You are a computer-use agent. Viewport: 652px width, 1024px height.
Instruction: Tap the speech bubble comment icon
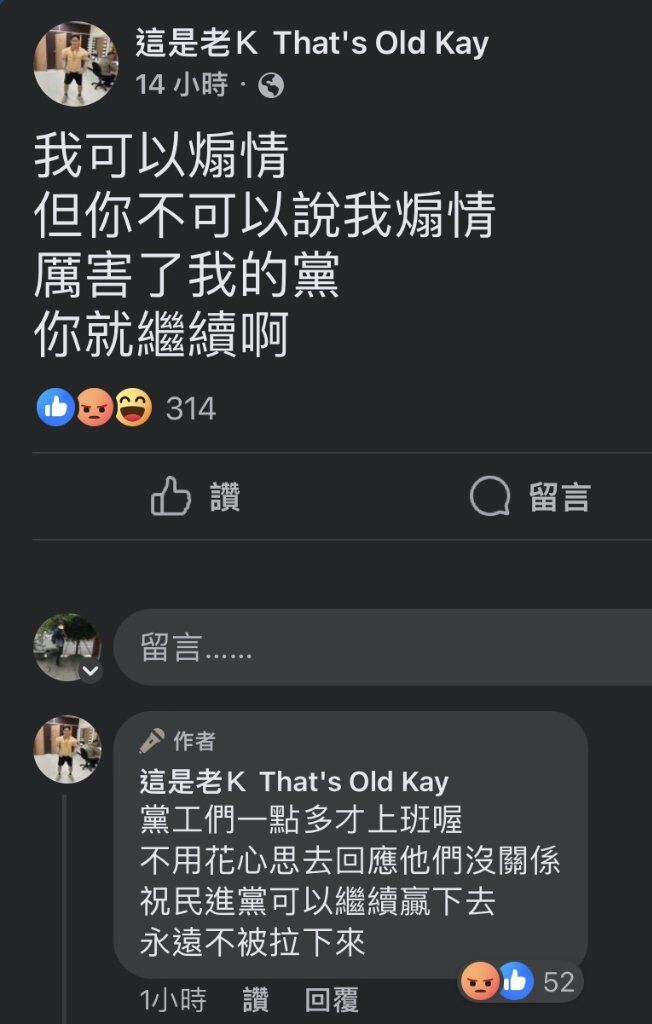click(x=490, y=496)
